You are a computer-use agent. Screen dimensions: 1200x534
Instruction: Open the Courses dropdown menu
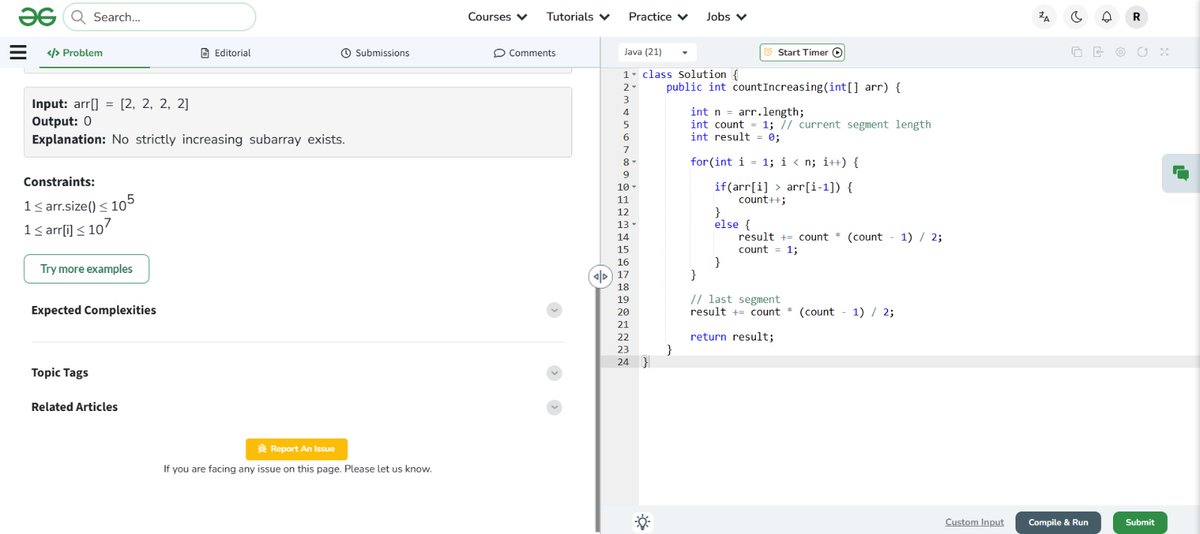497,17
